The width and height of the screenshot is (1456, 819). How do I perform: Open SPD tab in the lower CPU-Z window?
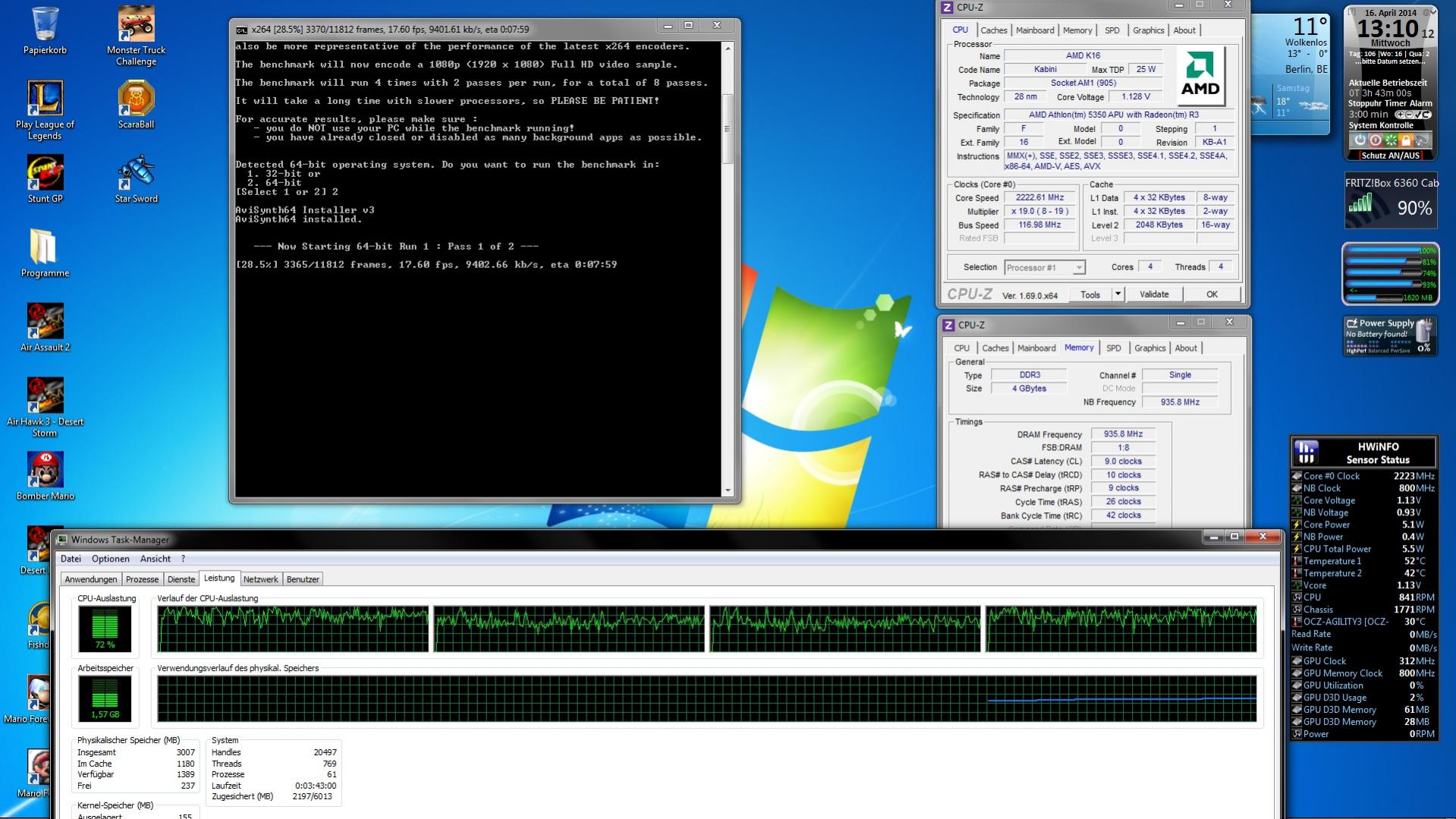(1113, 348)
